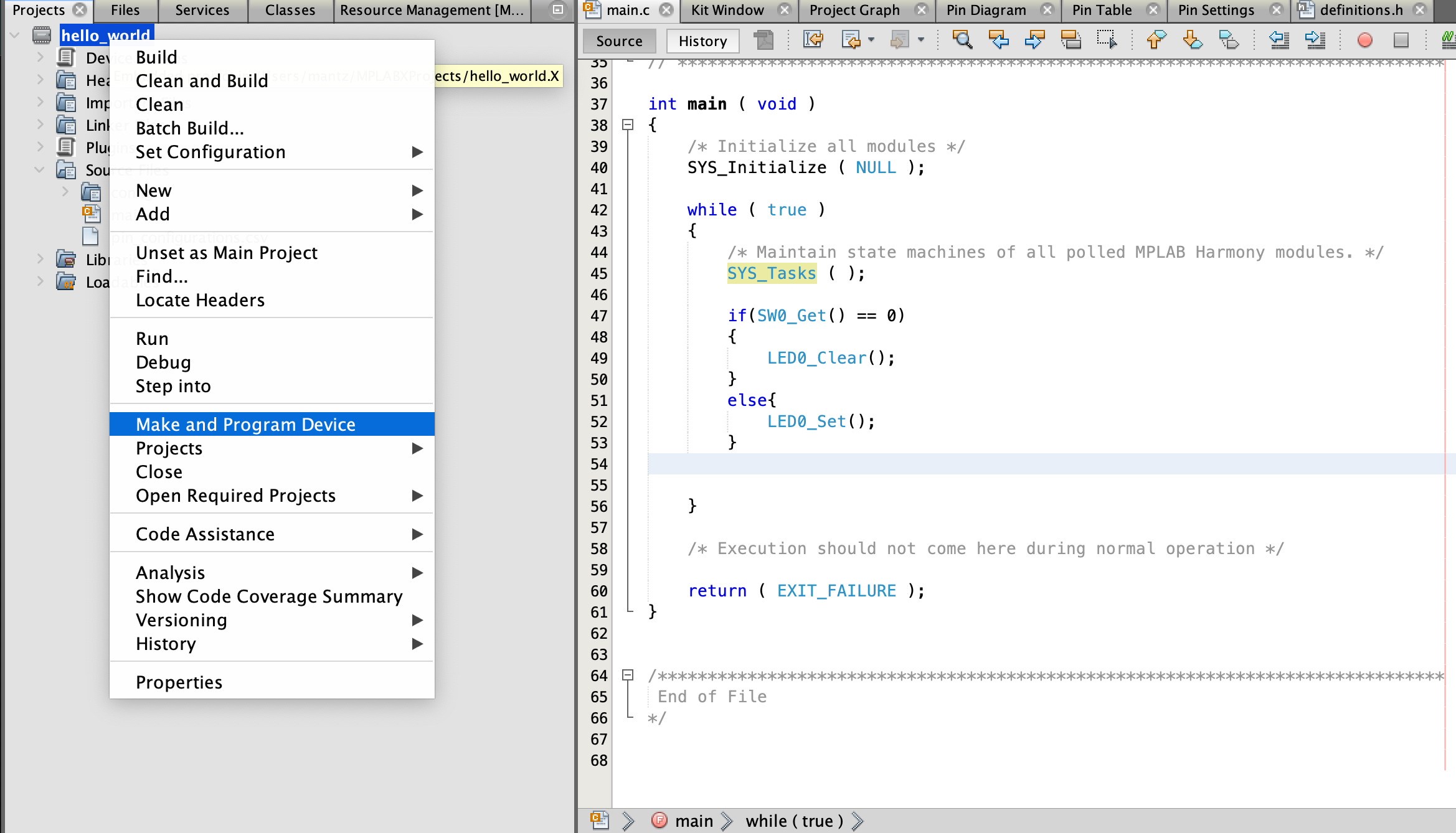The height and width of the screenshot is (833, 1456).
Task: Toggle Bookmark icon in editor toolbar
Action: pos(1228,40)
